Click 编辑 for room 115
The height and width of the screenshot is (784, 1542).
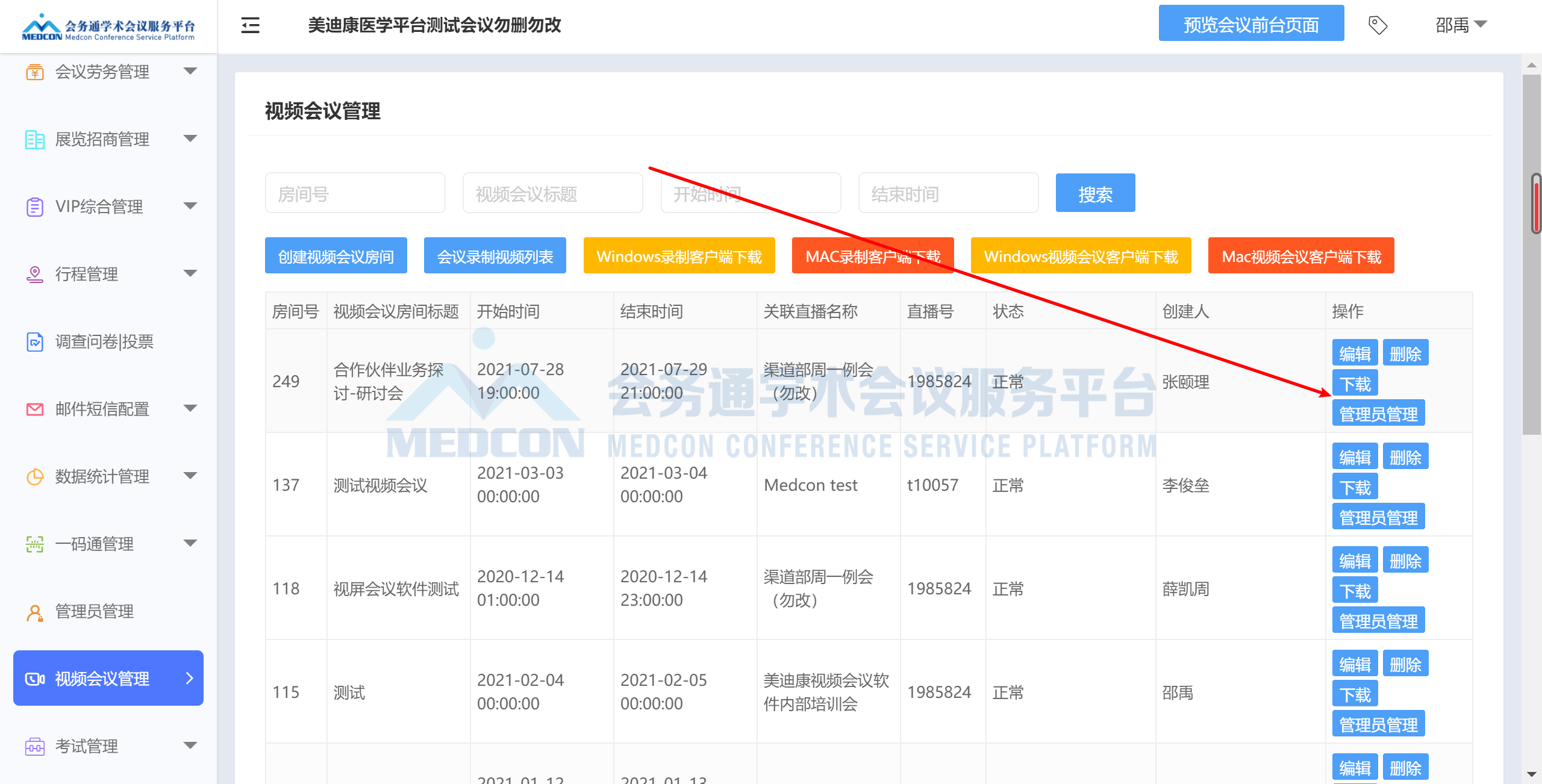(1355, 664)
